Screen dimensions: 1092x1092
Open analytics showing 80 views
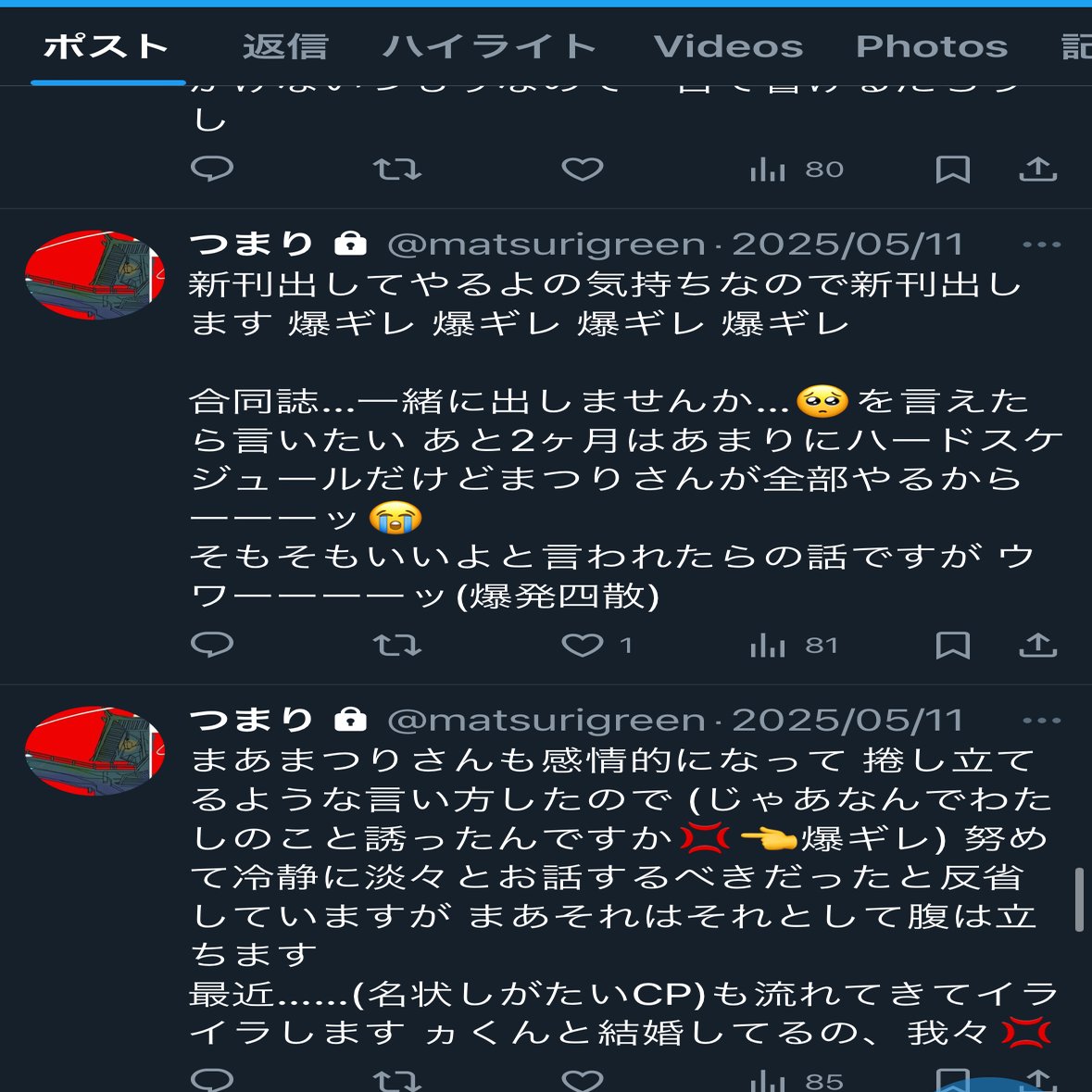click(x=796, y=169)
